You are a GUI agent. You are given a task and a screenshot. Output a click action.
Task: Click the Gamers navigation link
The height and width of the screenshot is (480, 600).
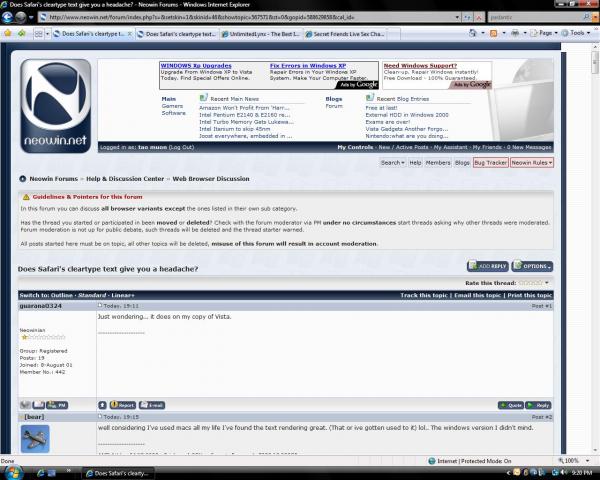pos(172,106)
